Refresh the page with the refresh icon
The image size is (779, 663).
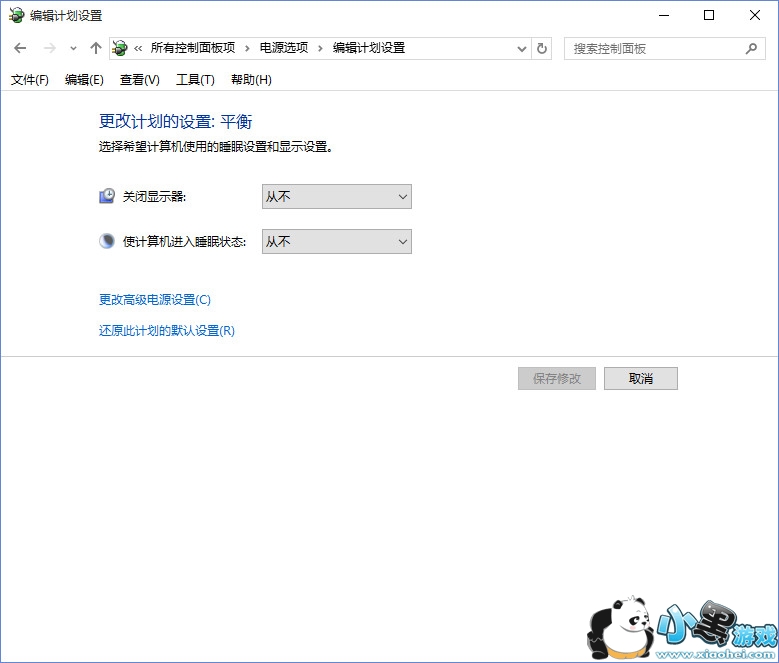(542, 49)
